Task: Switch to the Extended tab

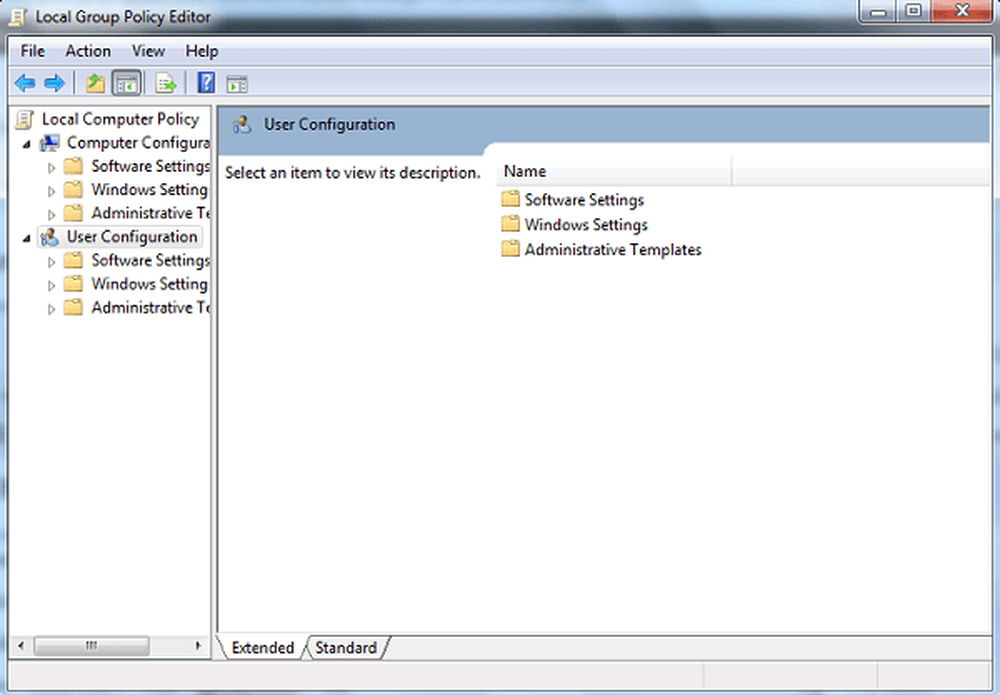Action: click(261, 648)
